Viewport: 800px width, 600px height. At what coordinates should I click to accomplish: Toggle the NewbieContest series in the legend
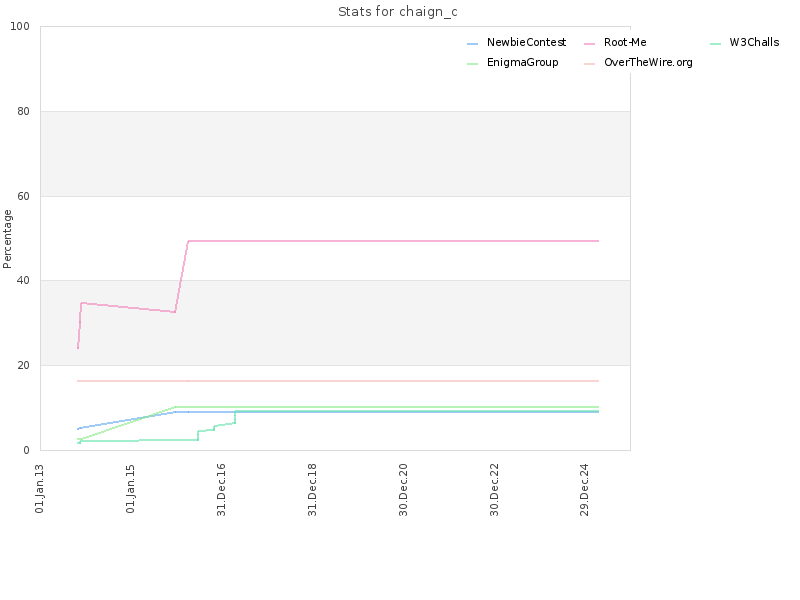point(516,42)
